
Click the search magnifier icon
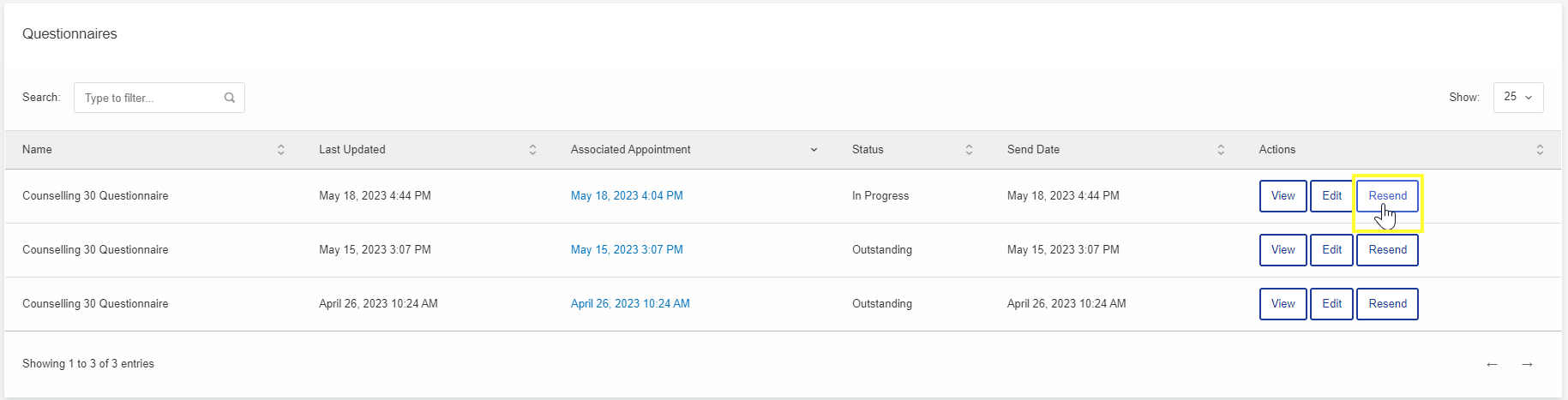point(230,98)
